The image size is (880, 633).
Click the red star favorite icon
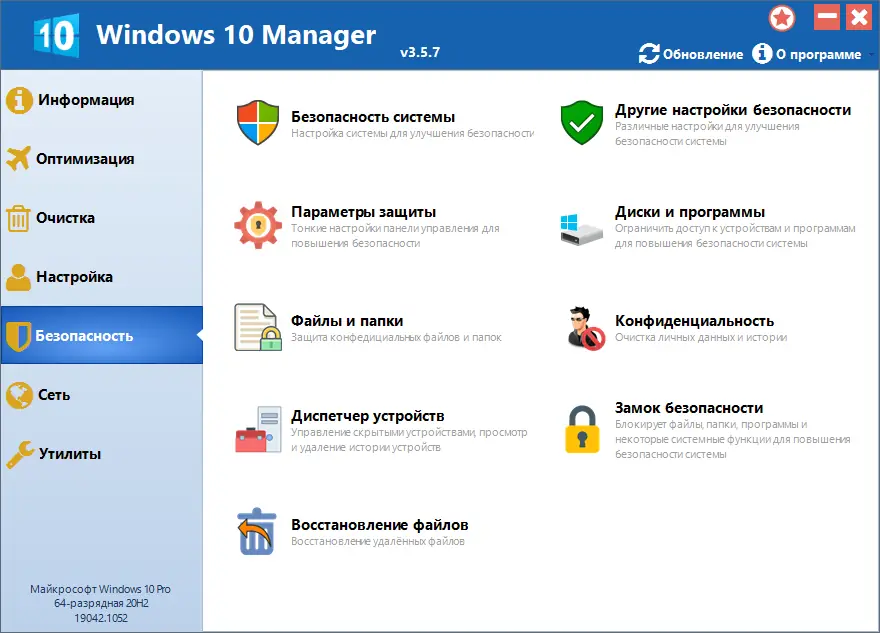782,19
